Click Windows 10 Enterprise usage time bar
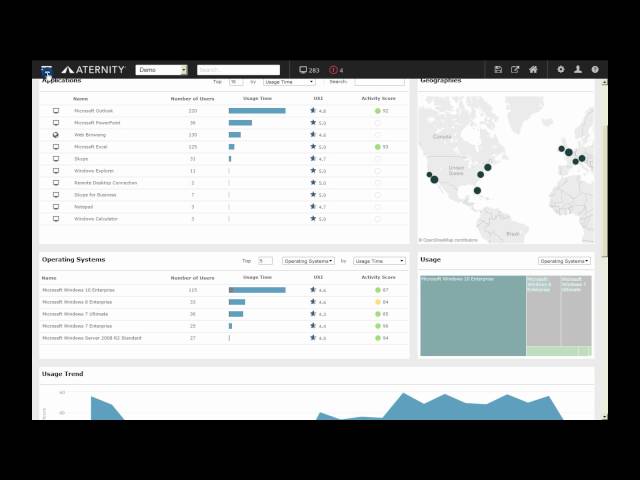This screenshot has height=480, width=640. pos(257,290)
